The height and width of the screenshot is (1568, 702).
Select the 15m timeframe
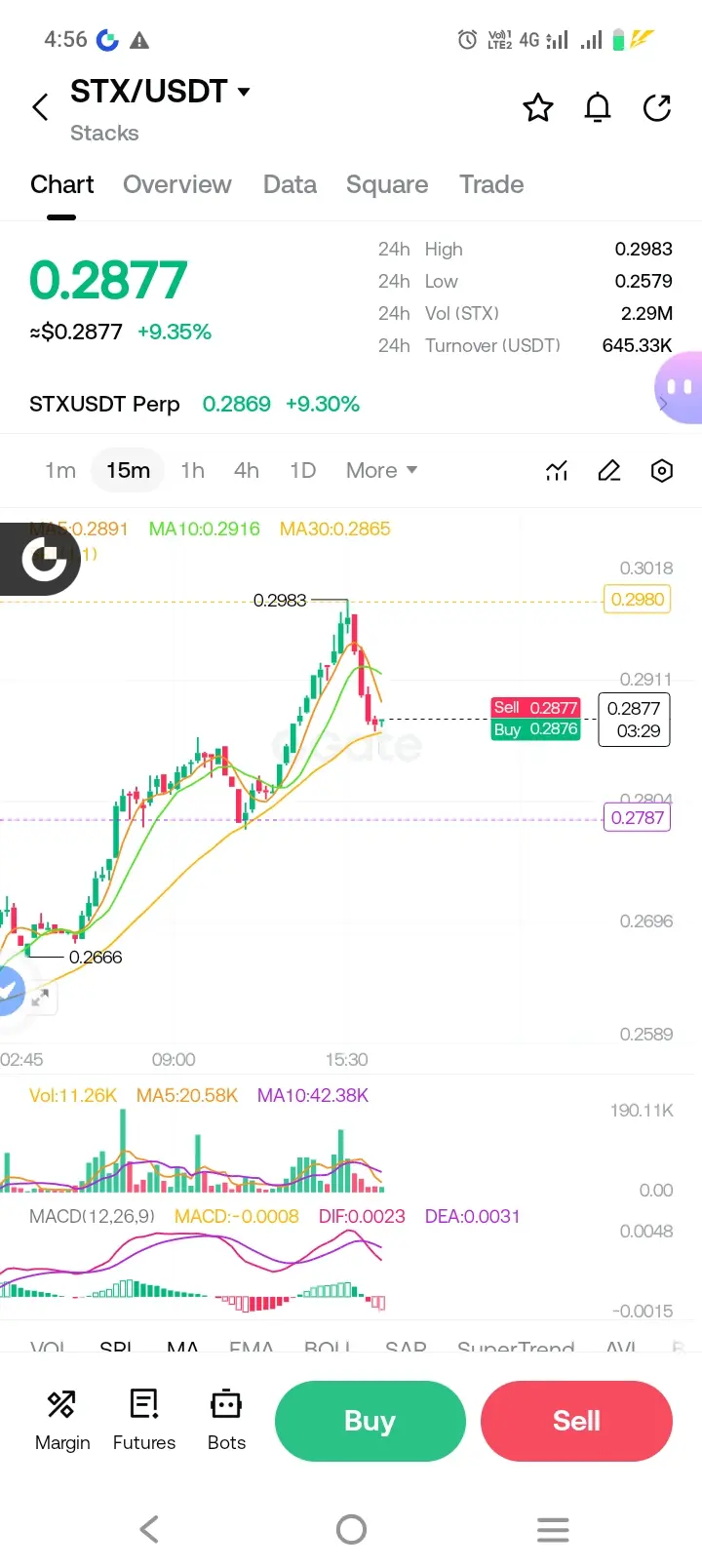pyautogui.click(x=128, y=470)
